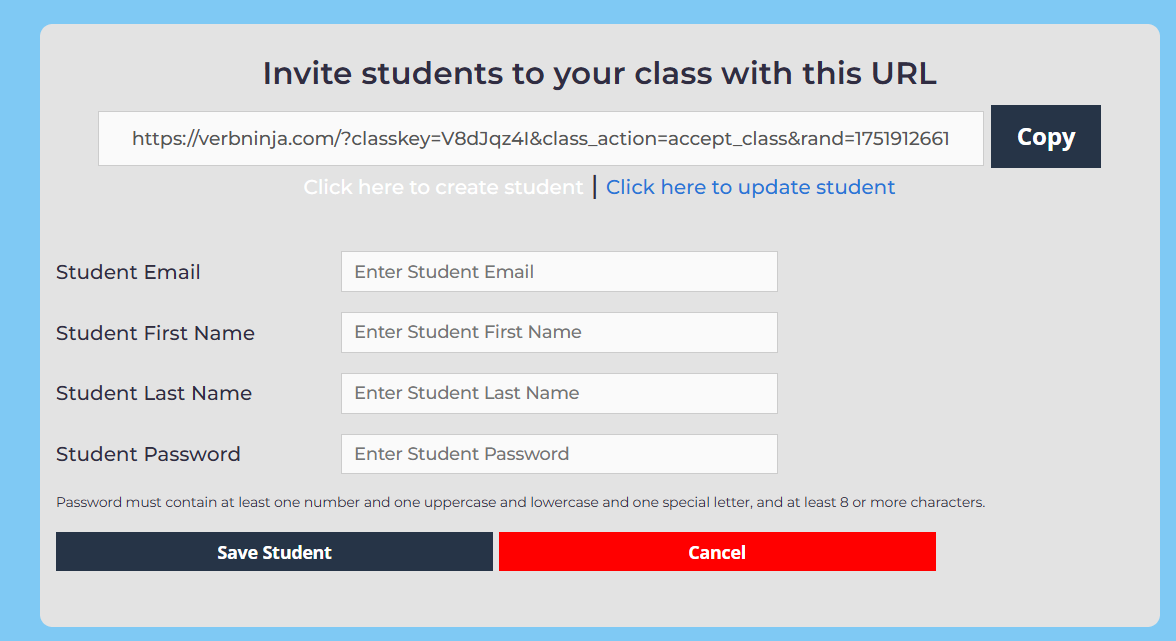Click the password requirements hint text

(520, 502)
